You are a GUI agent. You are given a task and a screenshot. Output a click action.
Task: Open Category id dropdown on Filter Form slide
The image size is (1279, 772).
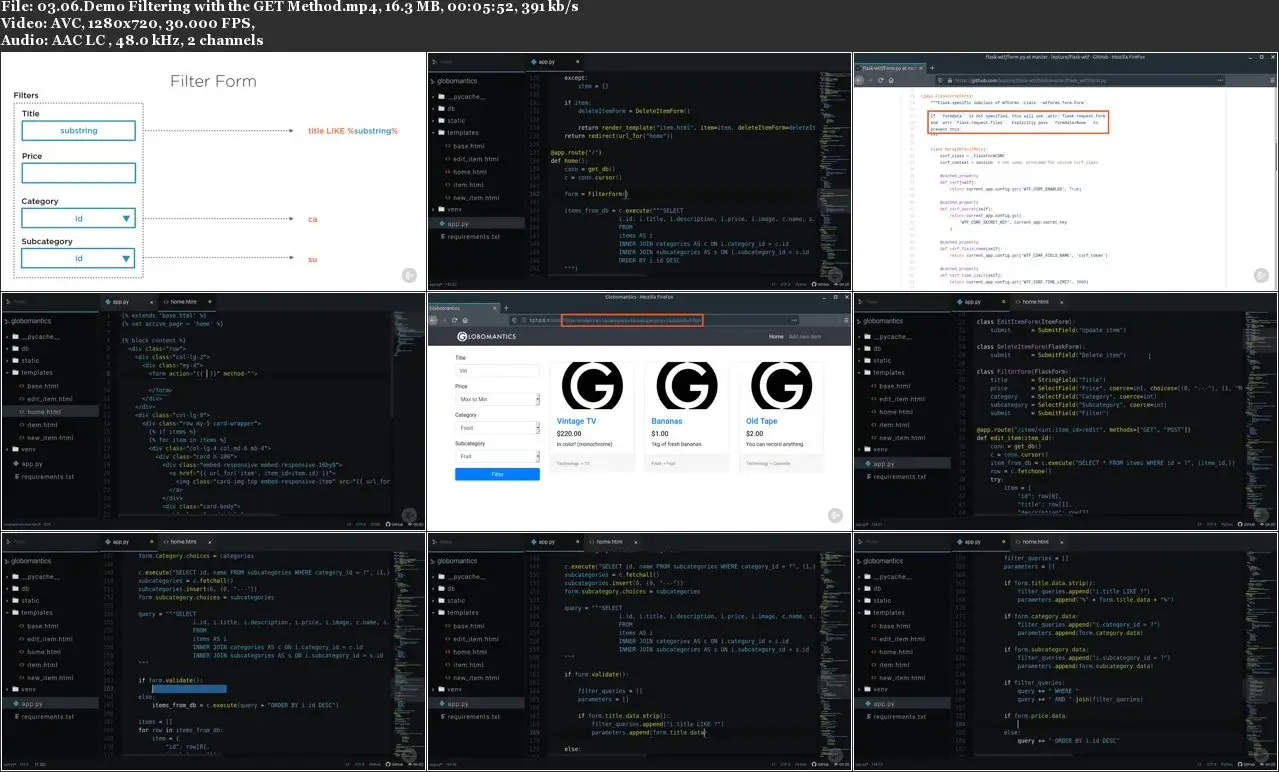point(78,219)
